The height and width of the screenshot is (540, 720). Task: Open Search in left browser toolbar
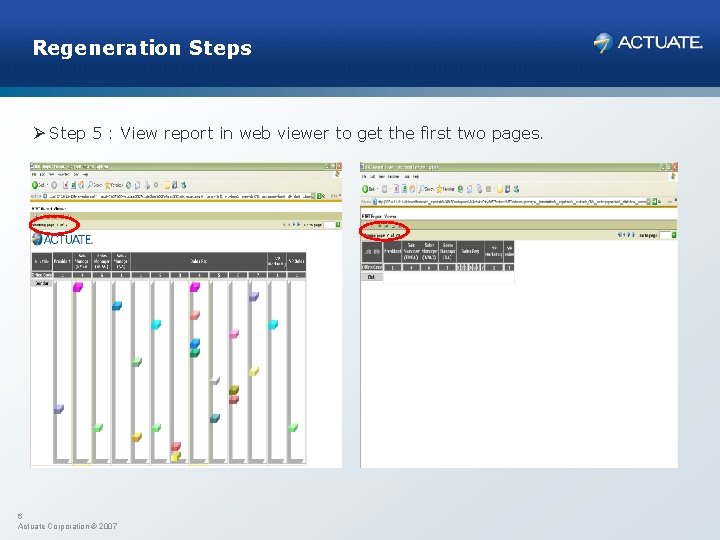point(95,185)
